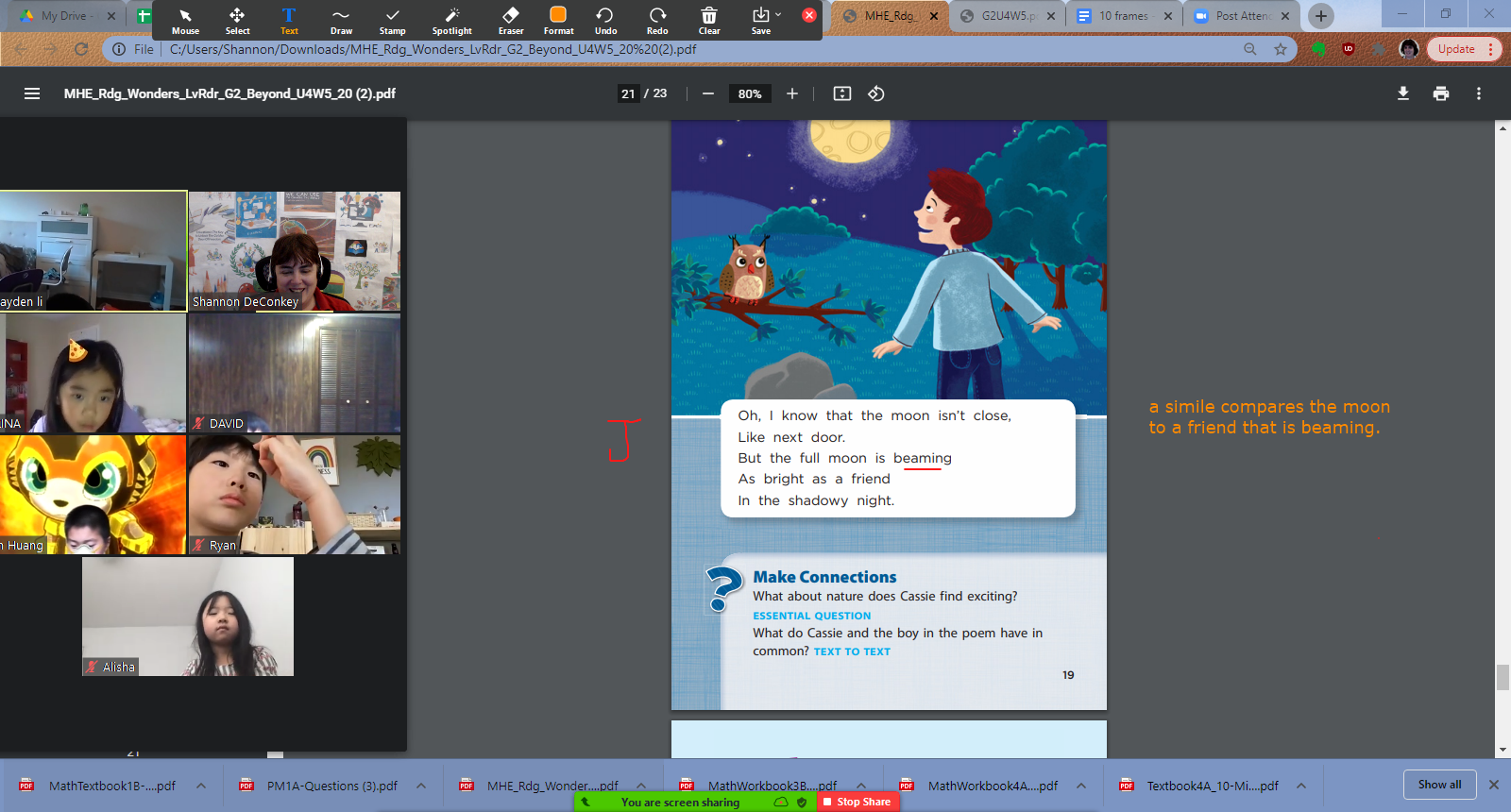Rotate the PDF counterclockwise
The height and width of the screenshot is (812, 1511).
pyautogui.click(x=876, y=93)
